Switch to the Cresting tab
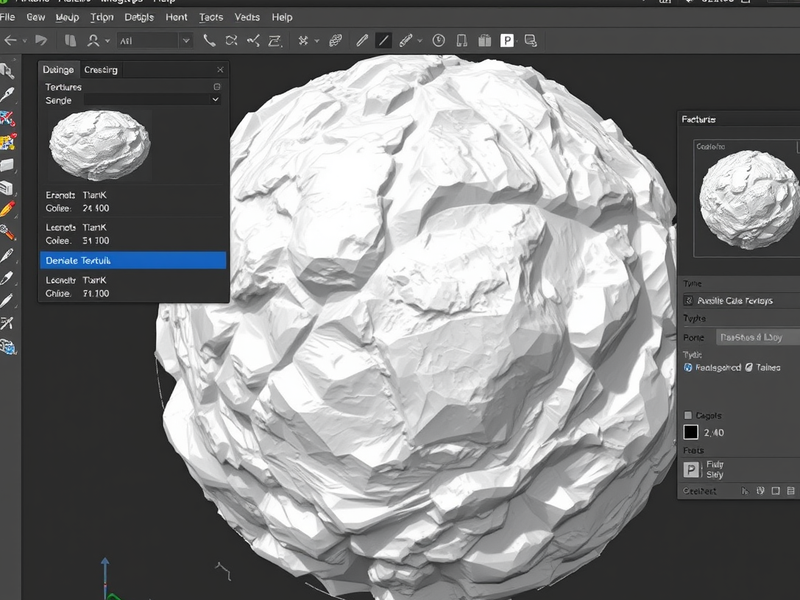800x600 pixels. click(x=101, y=70)
